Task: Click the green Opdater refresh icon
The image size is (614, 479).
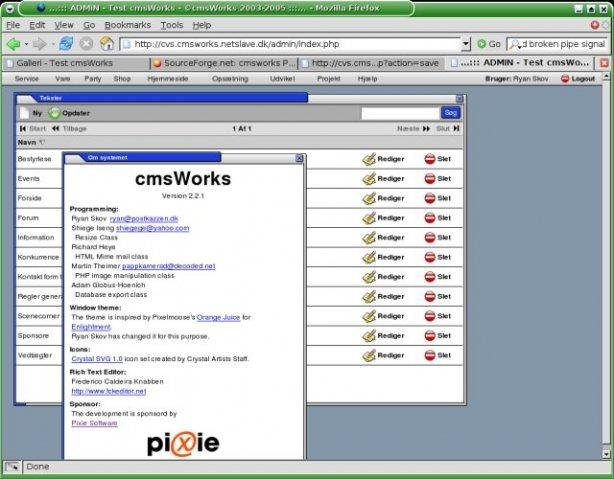Action: (x=54, y=113)
